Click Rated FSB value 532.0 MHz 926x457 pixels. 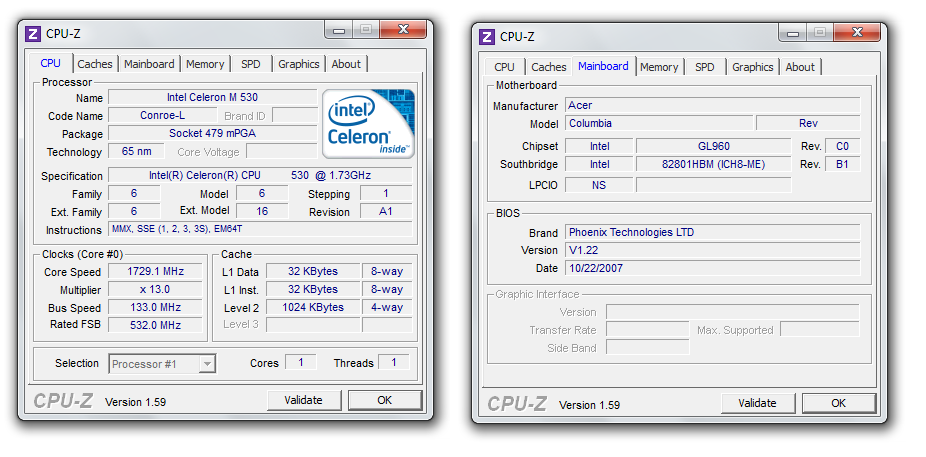pos(155,325)
